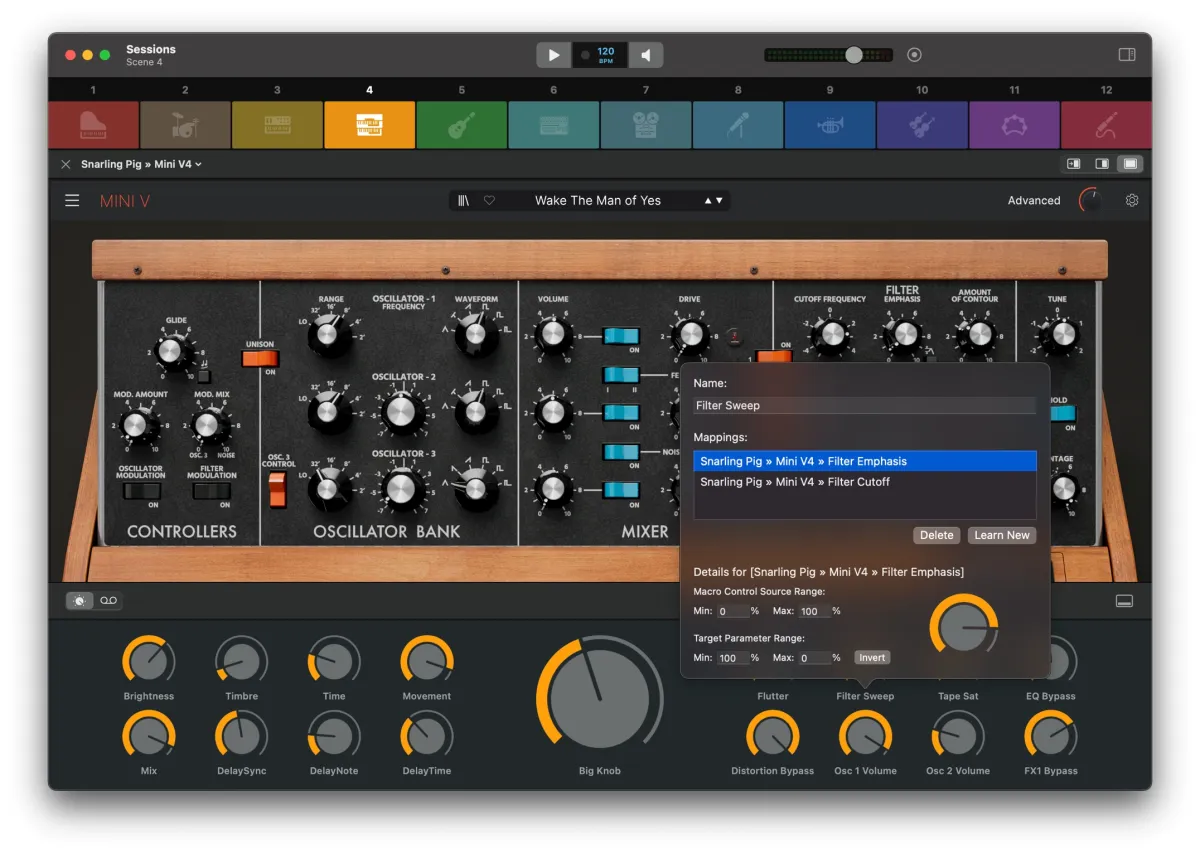This screenshot has width=1200, height=854.
Task: Click the Cutoff Frequency knob
Action: click(830, 336)
